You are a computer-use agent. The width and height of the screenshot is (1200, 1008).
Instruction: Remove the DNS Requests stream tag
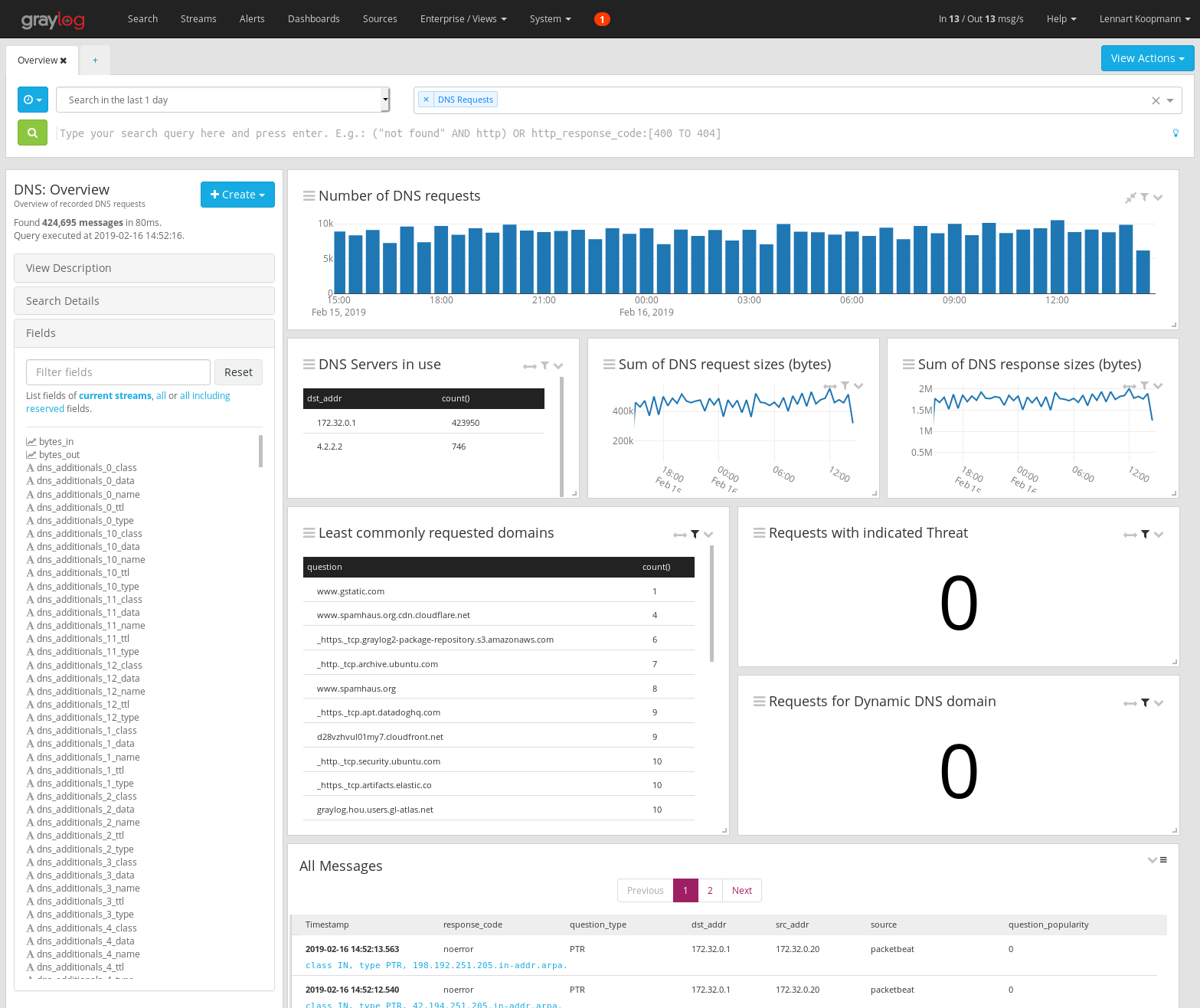(x=427, y=100)
